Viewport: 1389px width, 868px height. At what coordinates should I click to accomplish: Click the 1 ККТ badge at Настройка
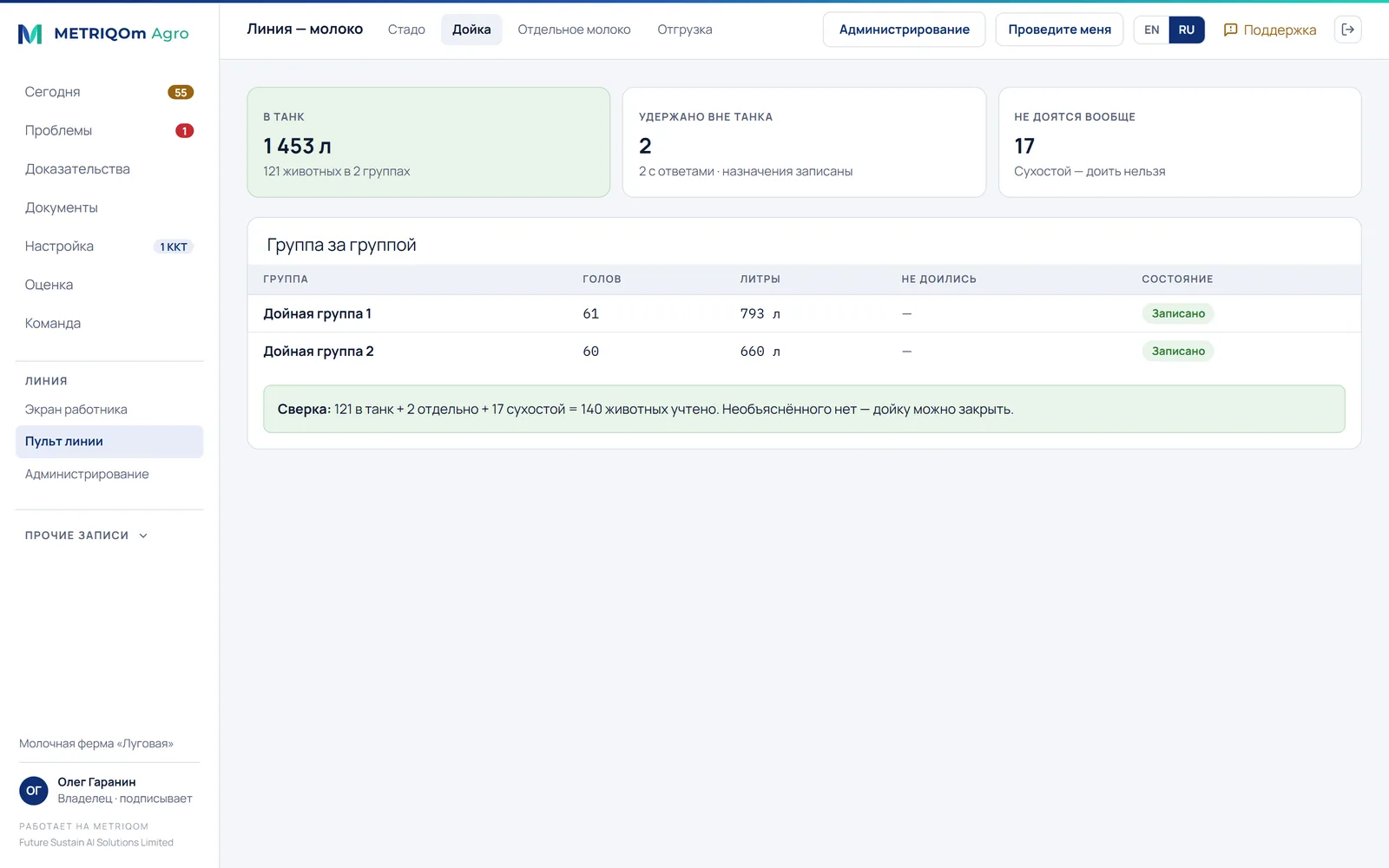coord(174,247)
